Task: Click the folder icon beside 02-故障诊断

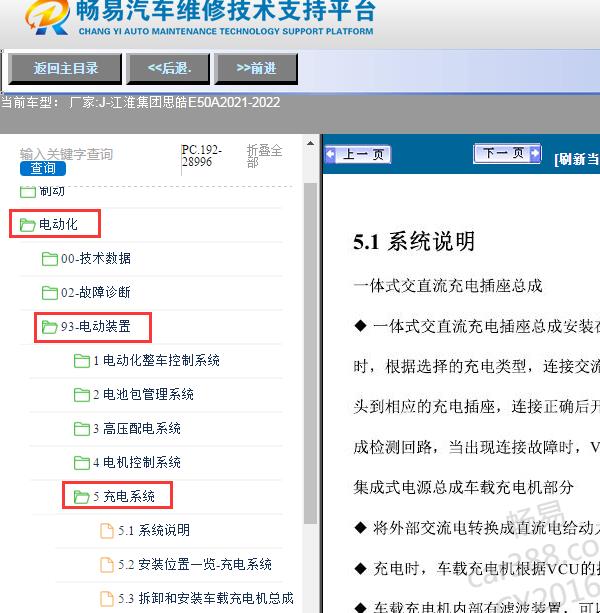Action: pyautogui.click(x=50, y=293)
